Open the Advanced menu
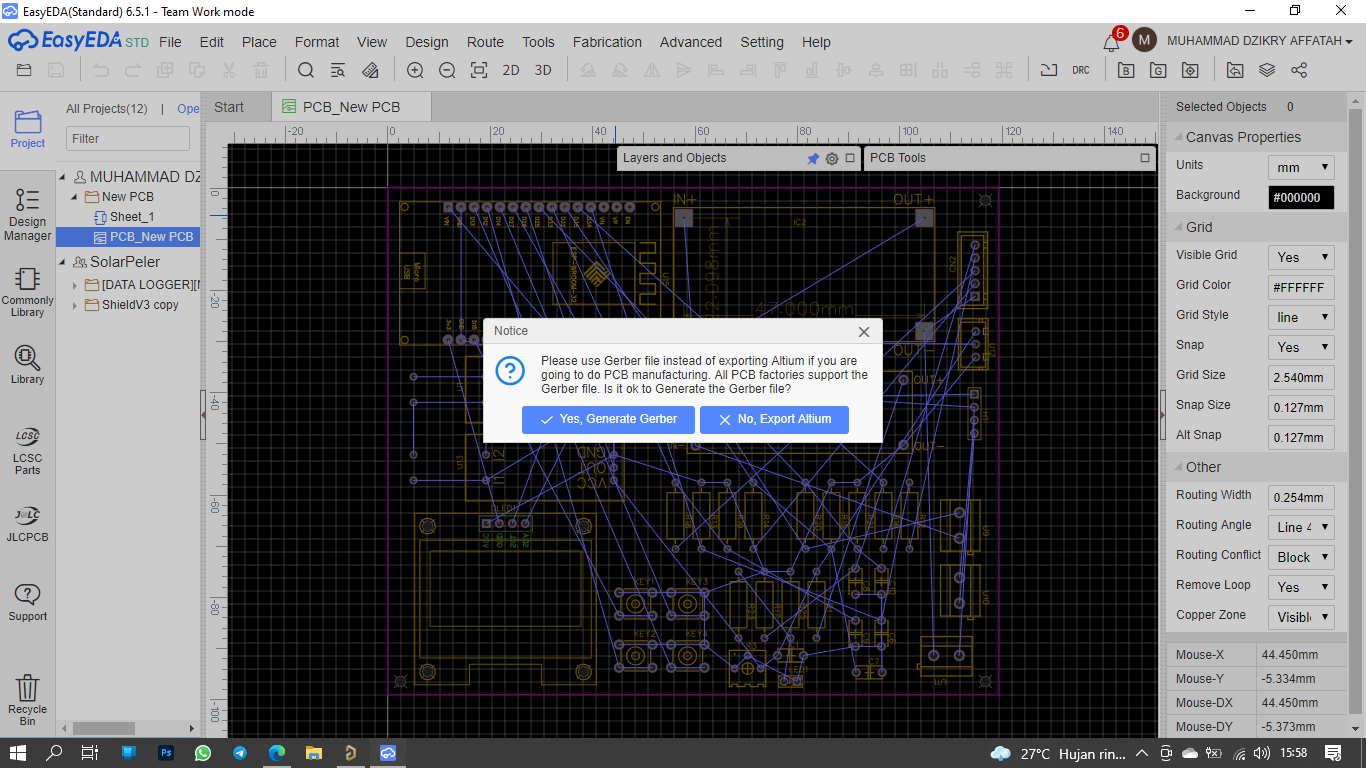This screenshot has width=1366, height=768. [x=690, y=42]
